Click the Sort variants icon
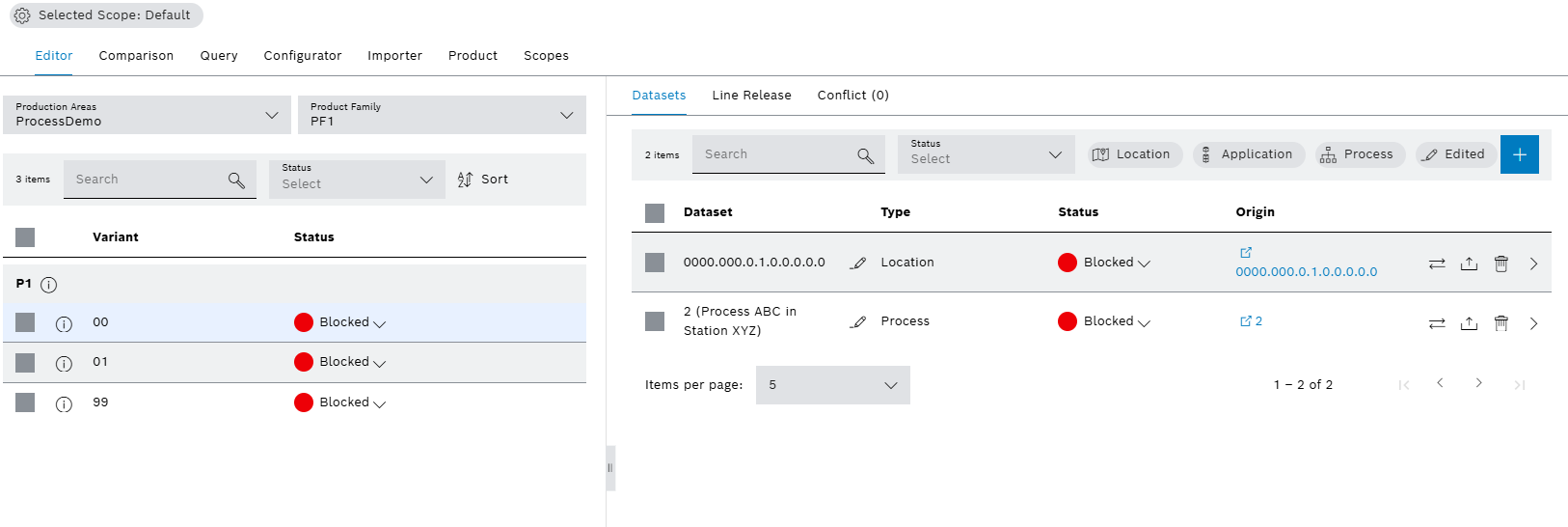Screen dimensions: 1568x527 coord(465,180)
